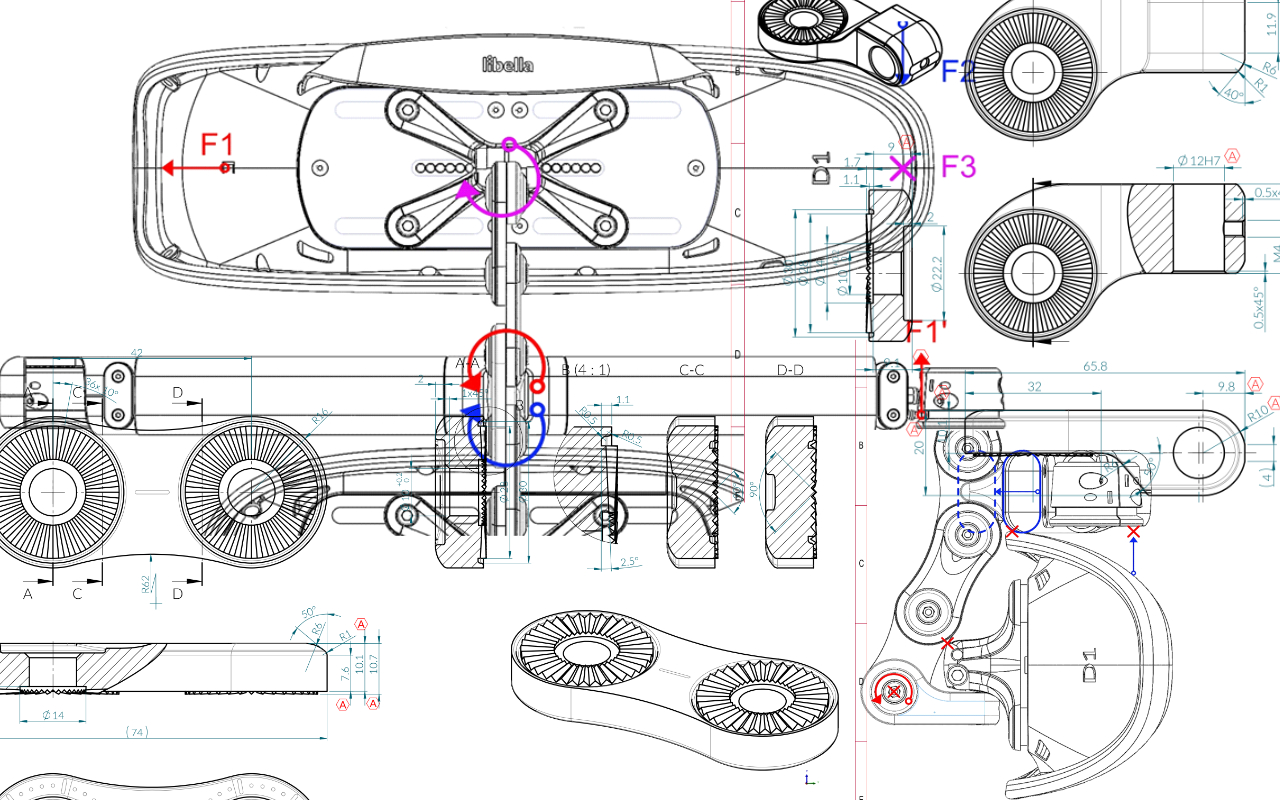This screenshot has width=1280, height=800.
Task: Click the small XYZ axis triad icon
Action: pyautogui.click(x=808, y=778)
